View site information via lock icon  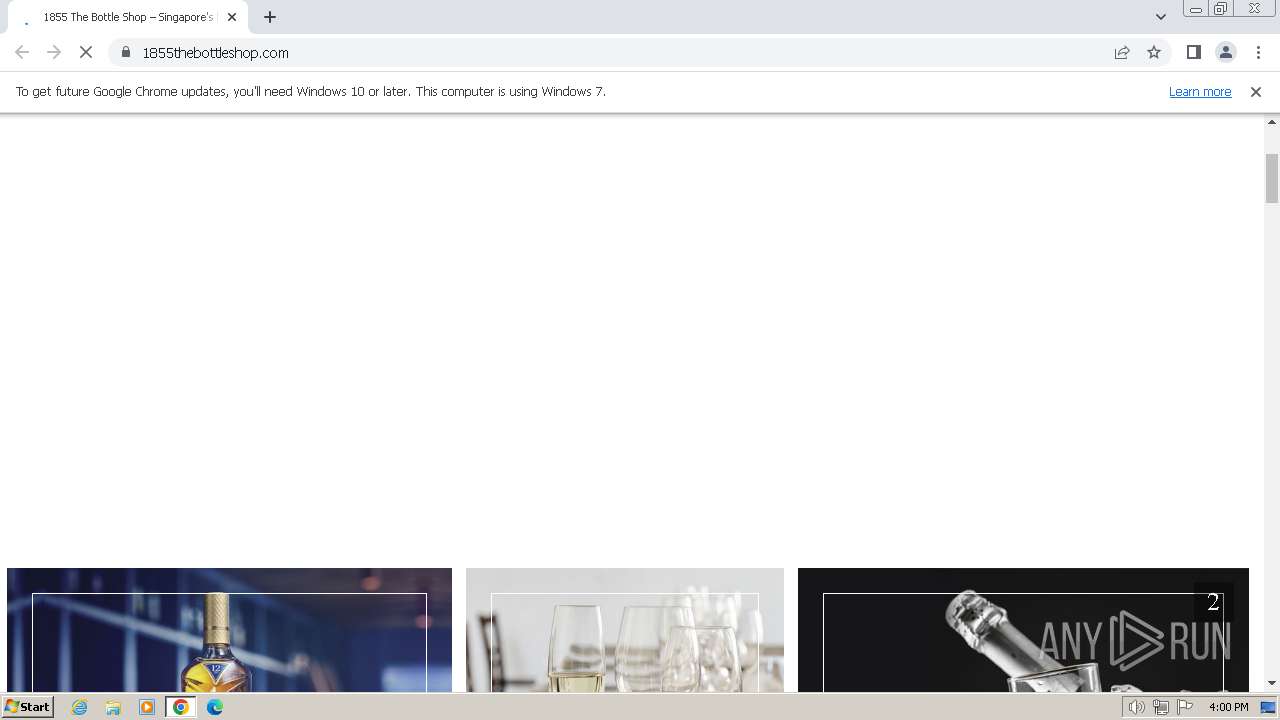tap(126, 52)
